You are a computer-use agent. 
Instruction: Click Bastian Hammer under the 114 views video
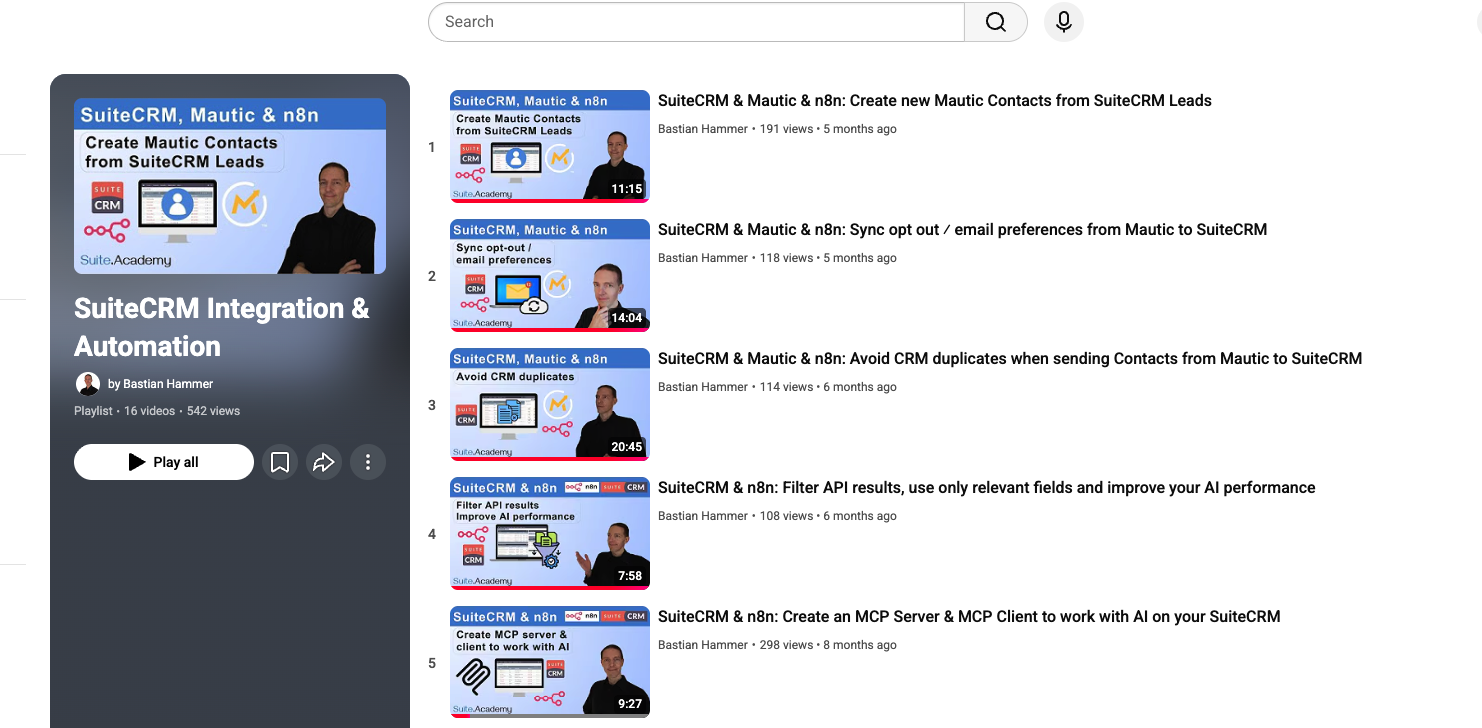click(703, 387)
